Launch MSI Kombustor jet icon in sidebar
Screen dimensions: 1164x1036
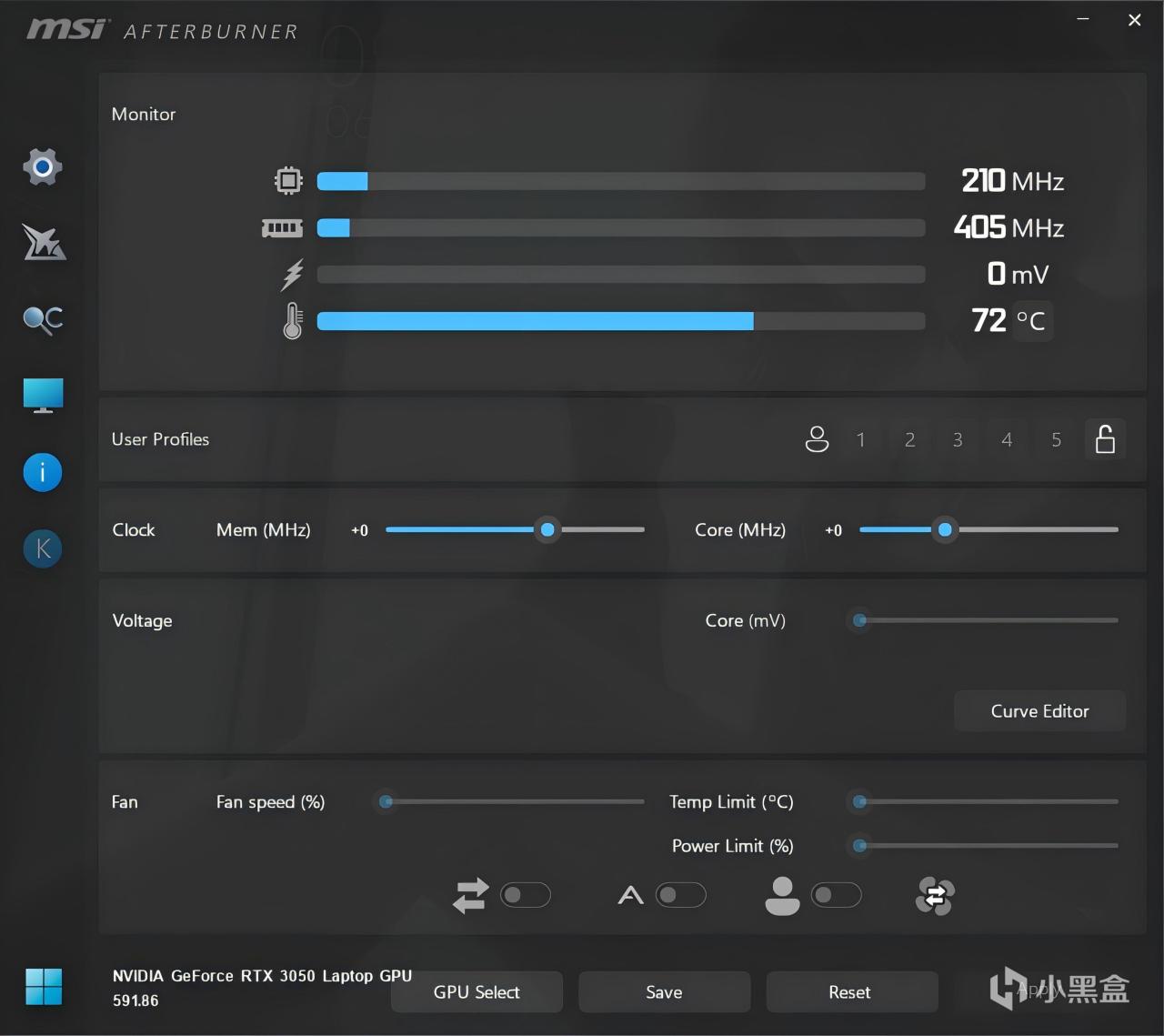tap(44, 242)
